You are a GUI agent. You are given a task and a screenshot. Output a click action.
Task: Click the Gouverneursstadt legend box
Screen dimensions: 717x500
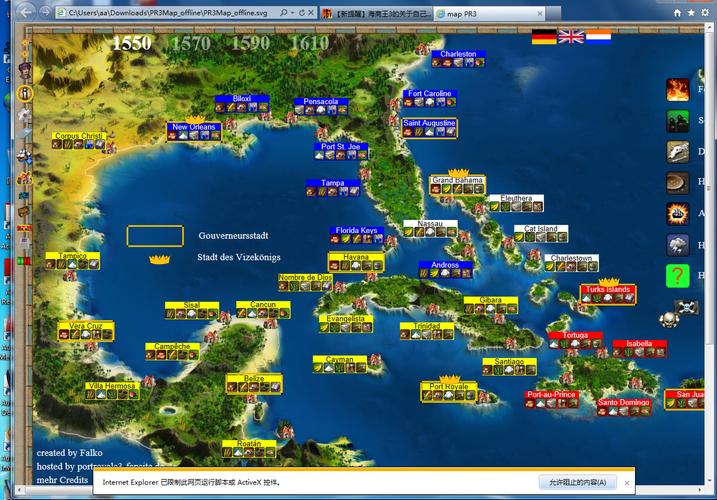[155, 236]
